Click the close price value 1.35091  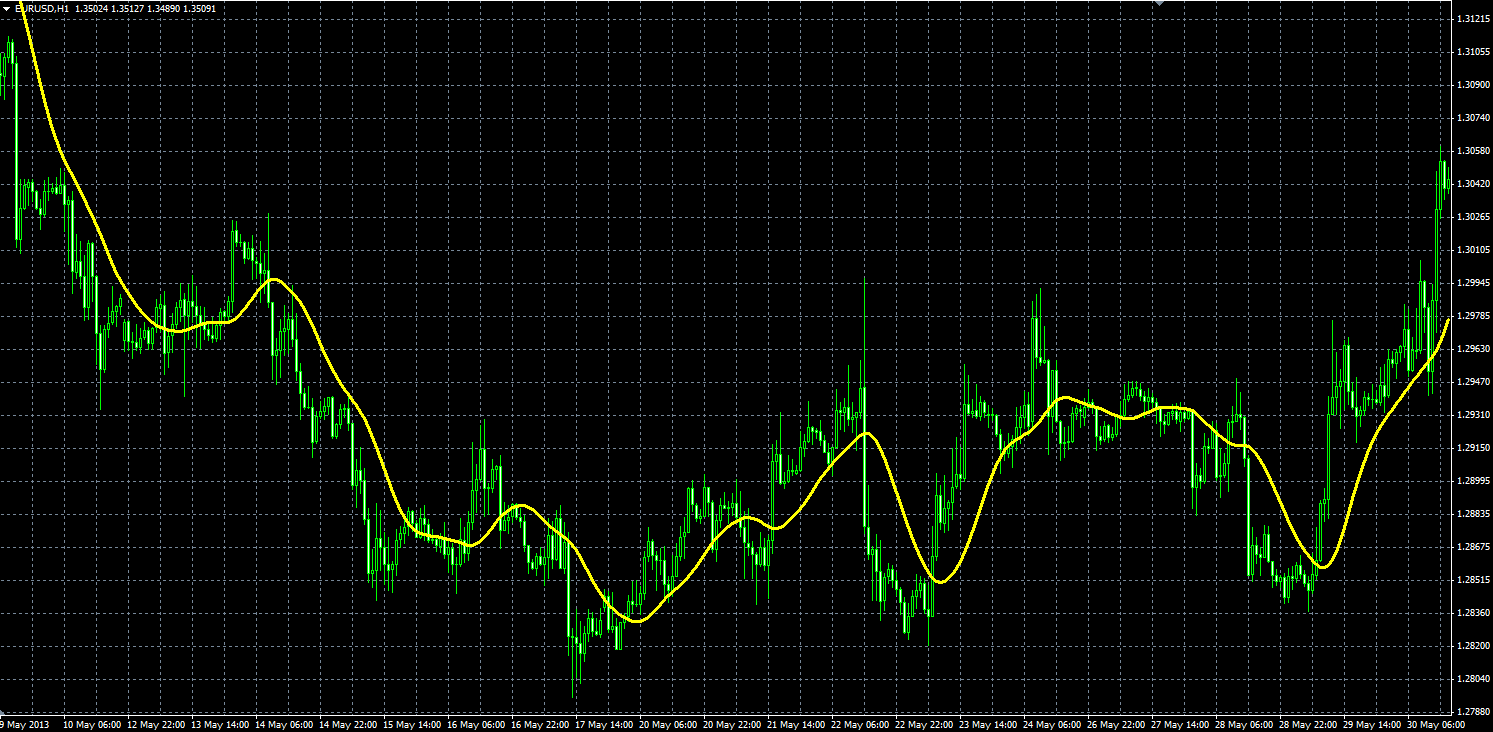point(202,8)
